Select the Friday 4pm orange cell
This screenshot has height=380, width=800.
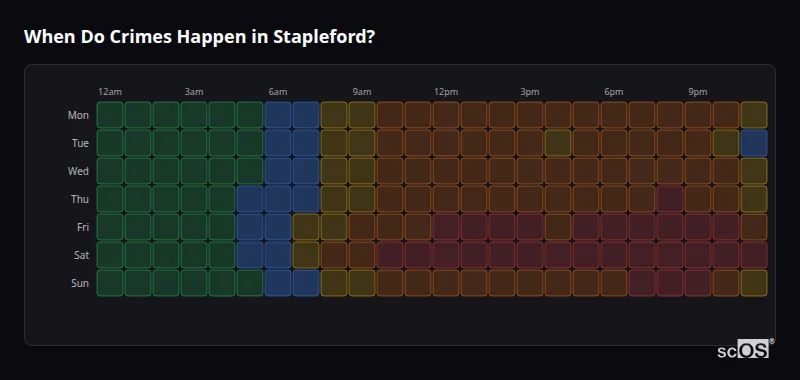(558, 227)
